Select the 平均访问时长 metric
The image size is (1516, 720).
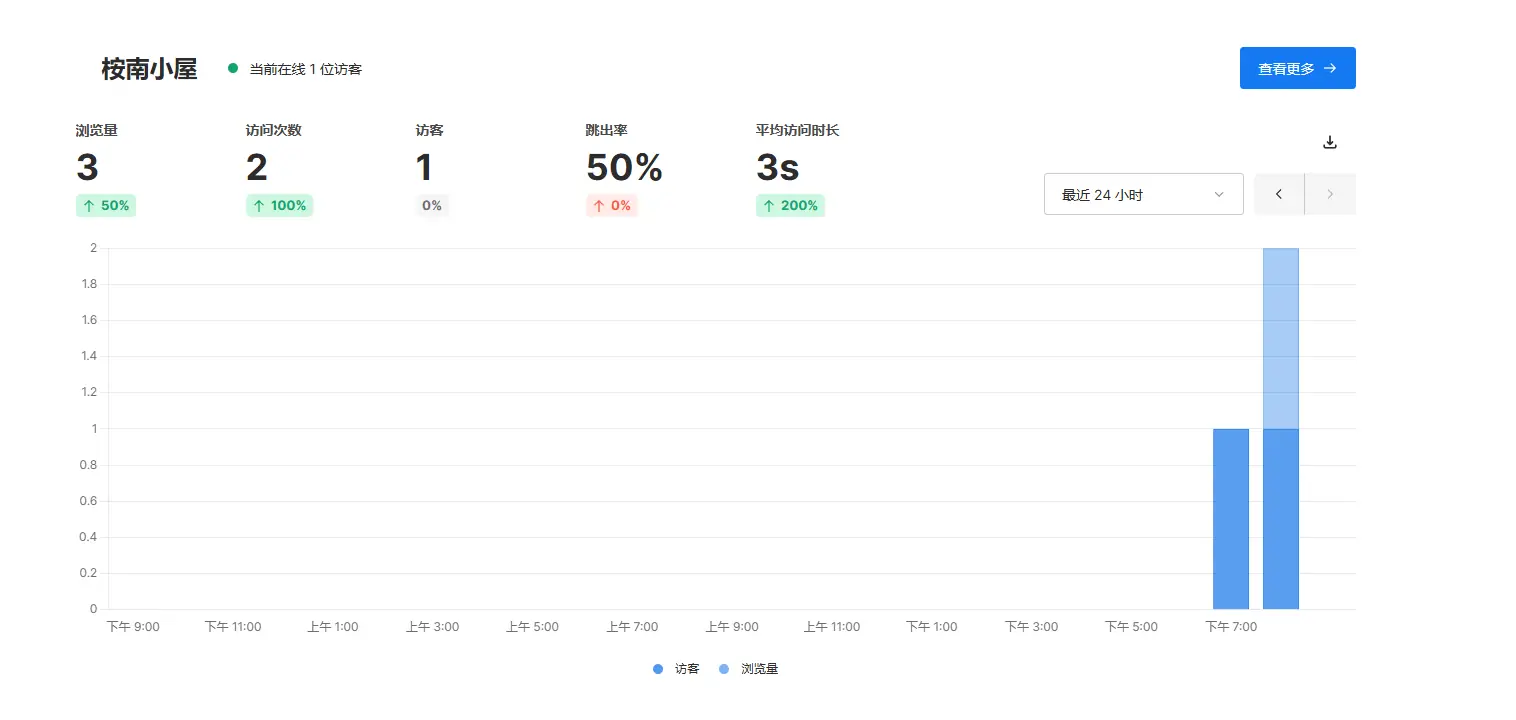(x=796, y=168)
